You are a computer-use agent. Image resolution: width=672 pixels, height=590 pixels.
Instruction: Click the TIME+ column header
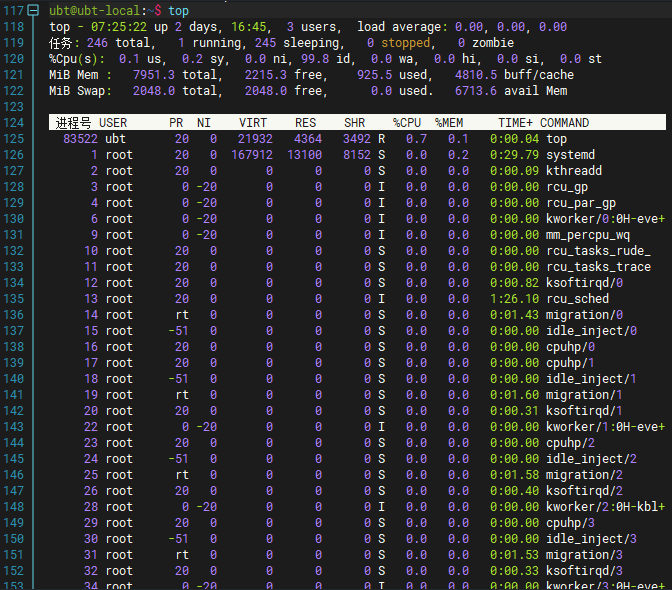[x=516, y=123]
